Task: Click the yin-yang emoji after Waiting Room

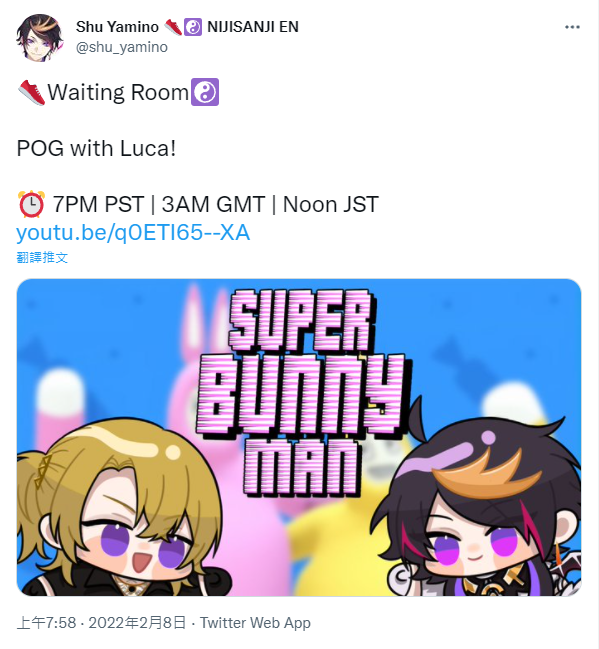Action: pyautogui.click(x=204, y=92)
